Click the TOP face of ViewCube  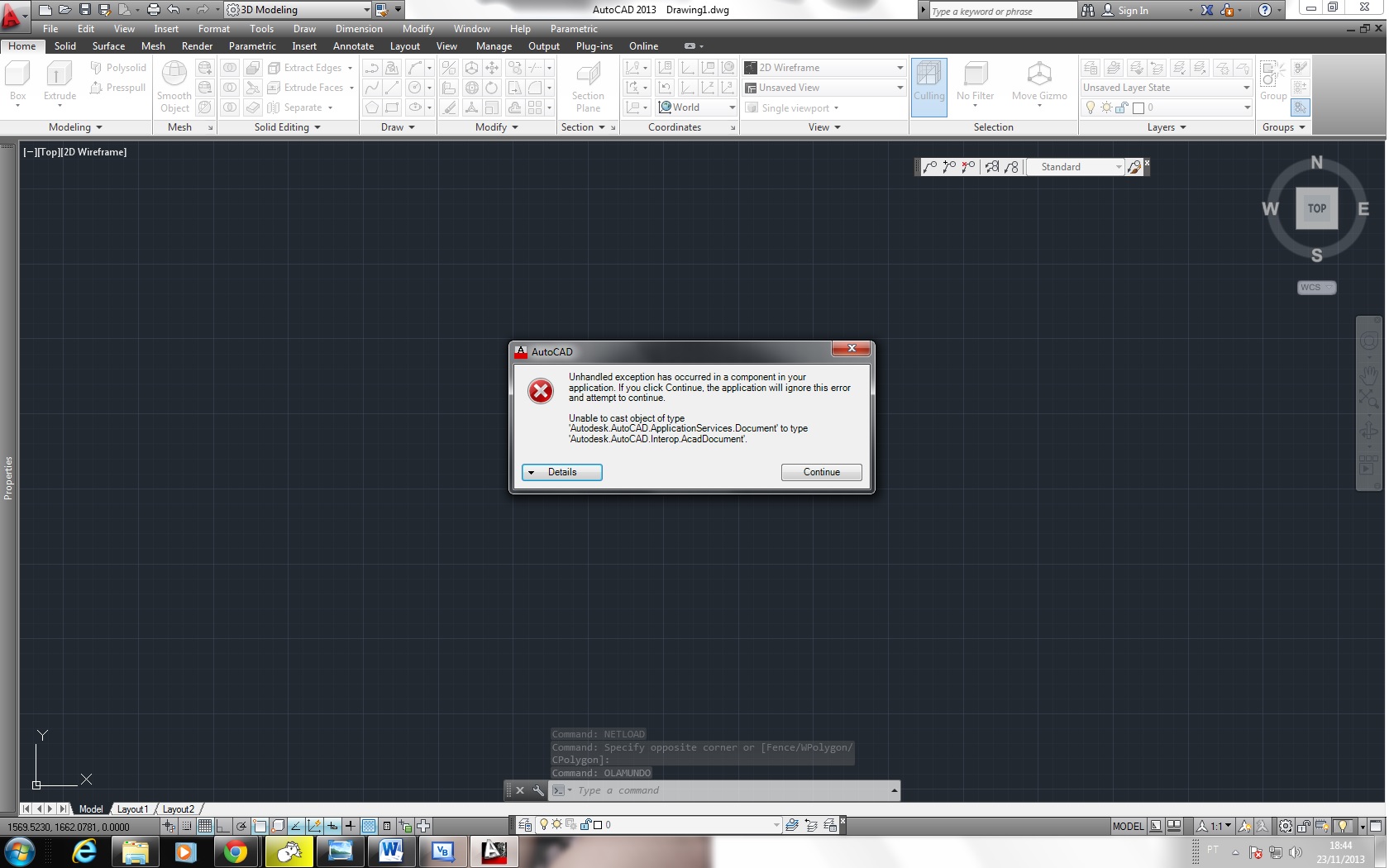[1316, 208]
